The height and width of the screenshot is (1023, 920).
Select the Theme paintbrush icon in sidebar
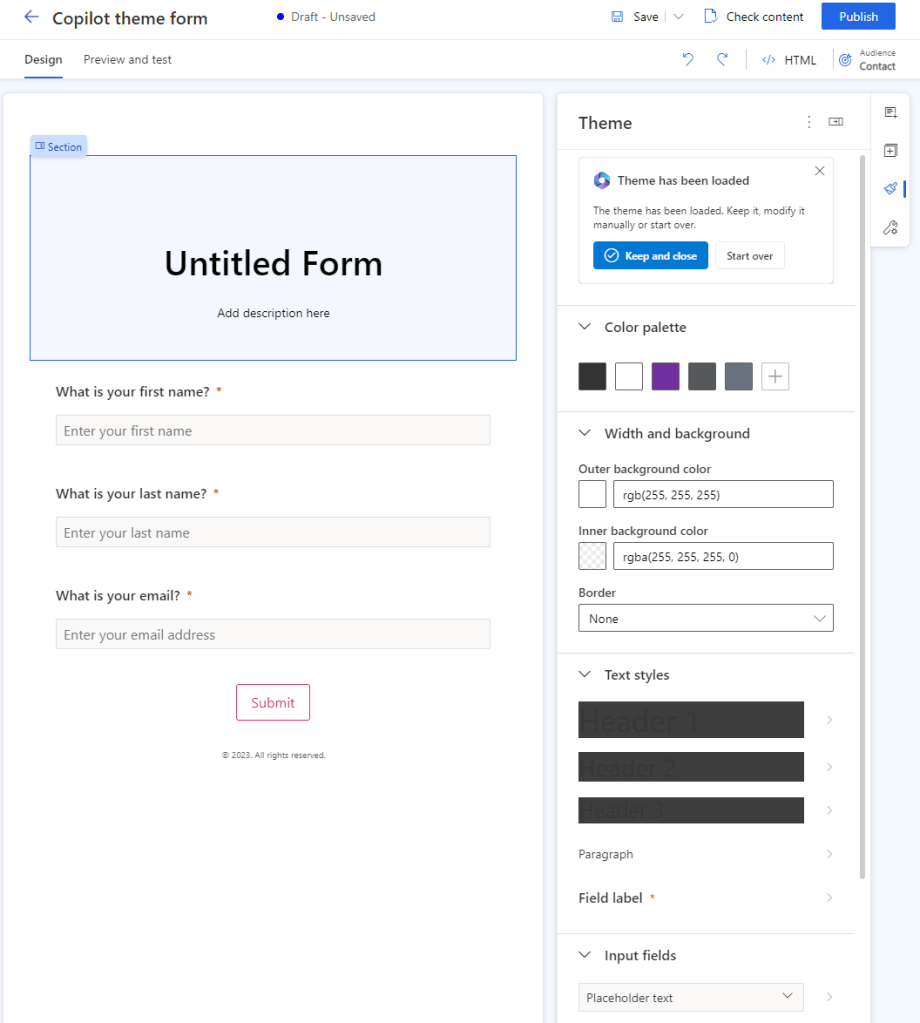[890, 188]
